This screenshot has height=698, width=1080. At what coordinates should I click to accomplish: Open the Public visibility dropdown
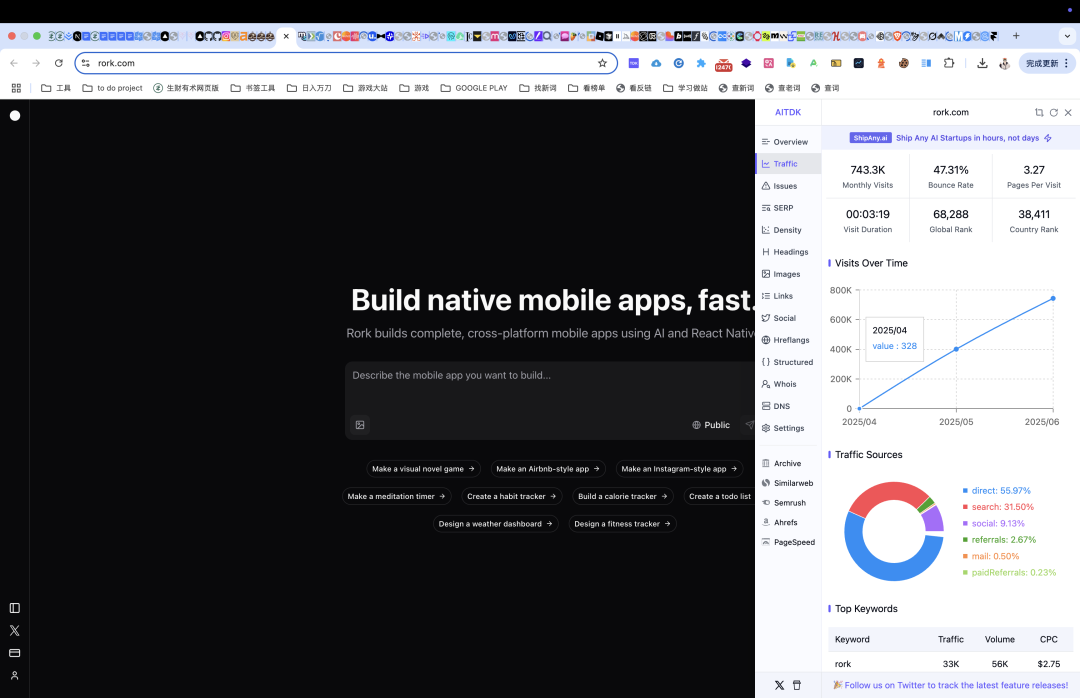click(710, 425)
